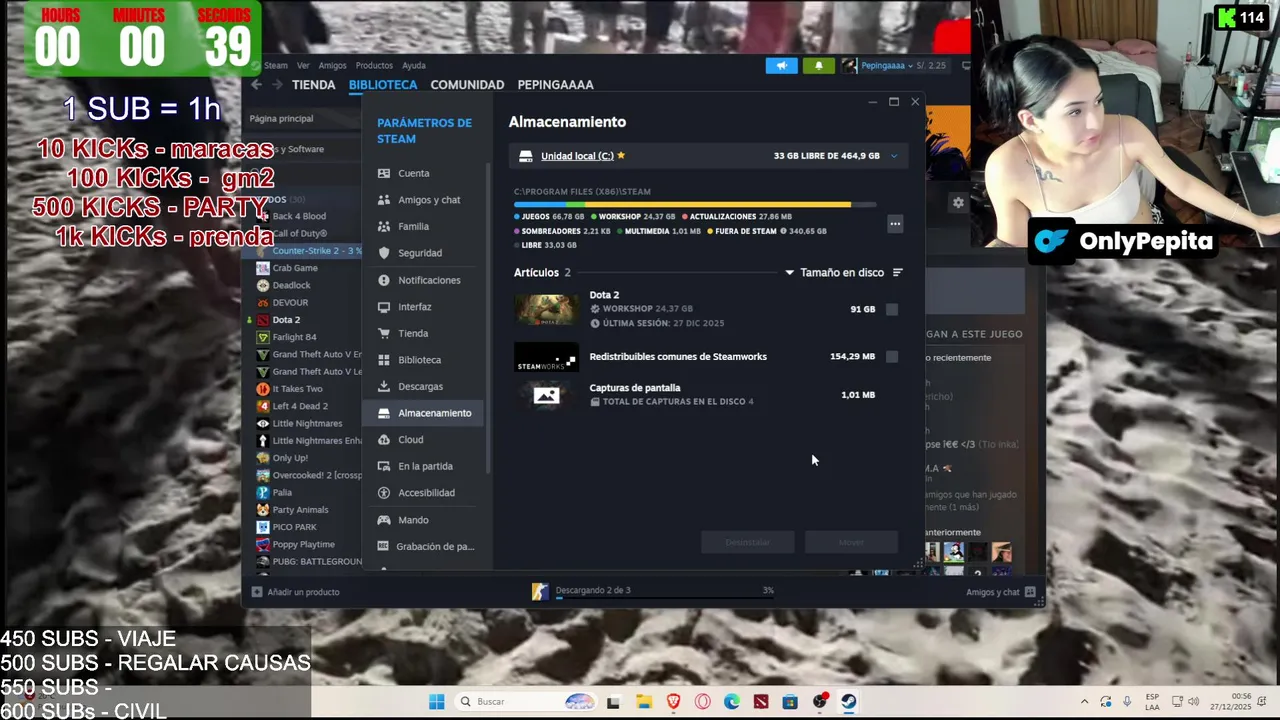Click Descargando 2 de 3 status
Viewport: 1280px width, 720px height.
tap(593, 591)
